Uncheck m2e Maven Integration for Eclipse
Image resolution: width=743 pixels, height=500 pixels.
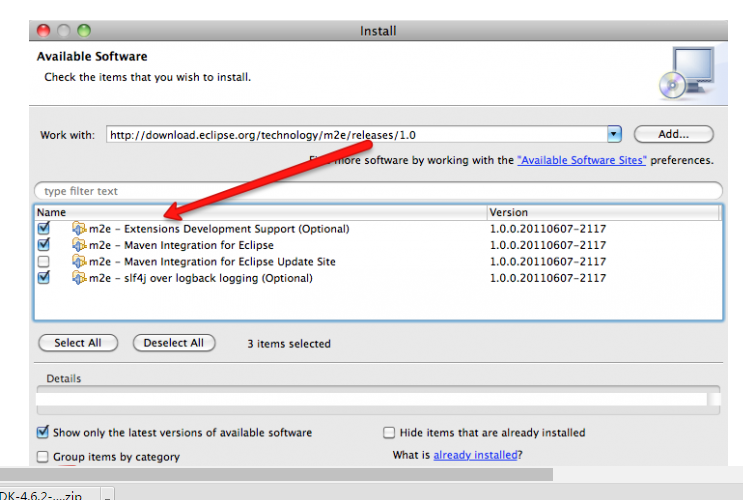click(x=44, y=245)
